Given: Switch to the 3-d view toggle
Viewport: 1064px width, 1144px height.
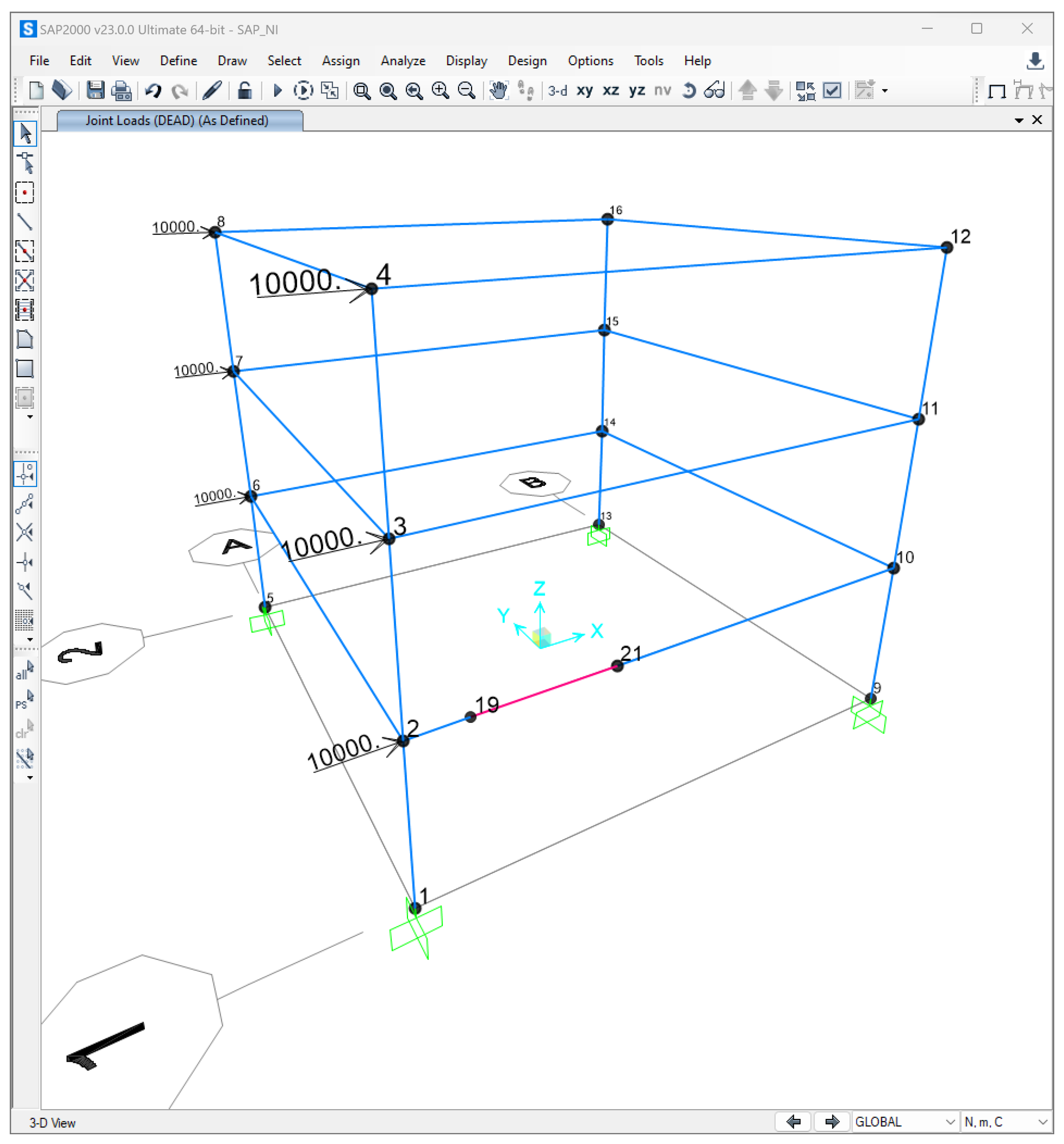Looking at the screenshot, I should click(557, 90).
